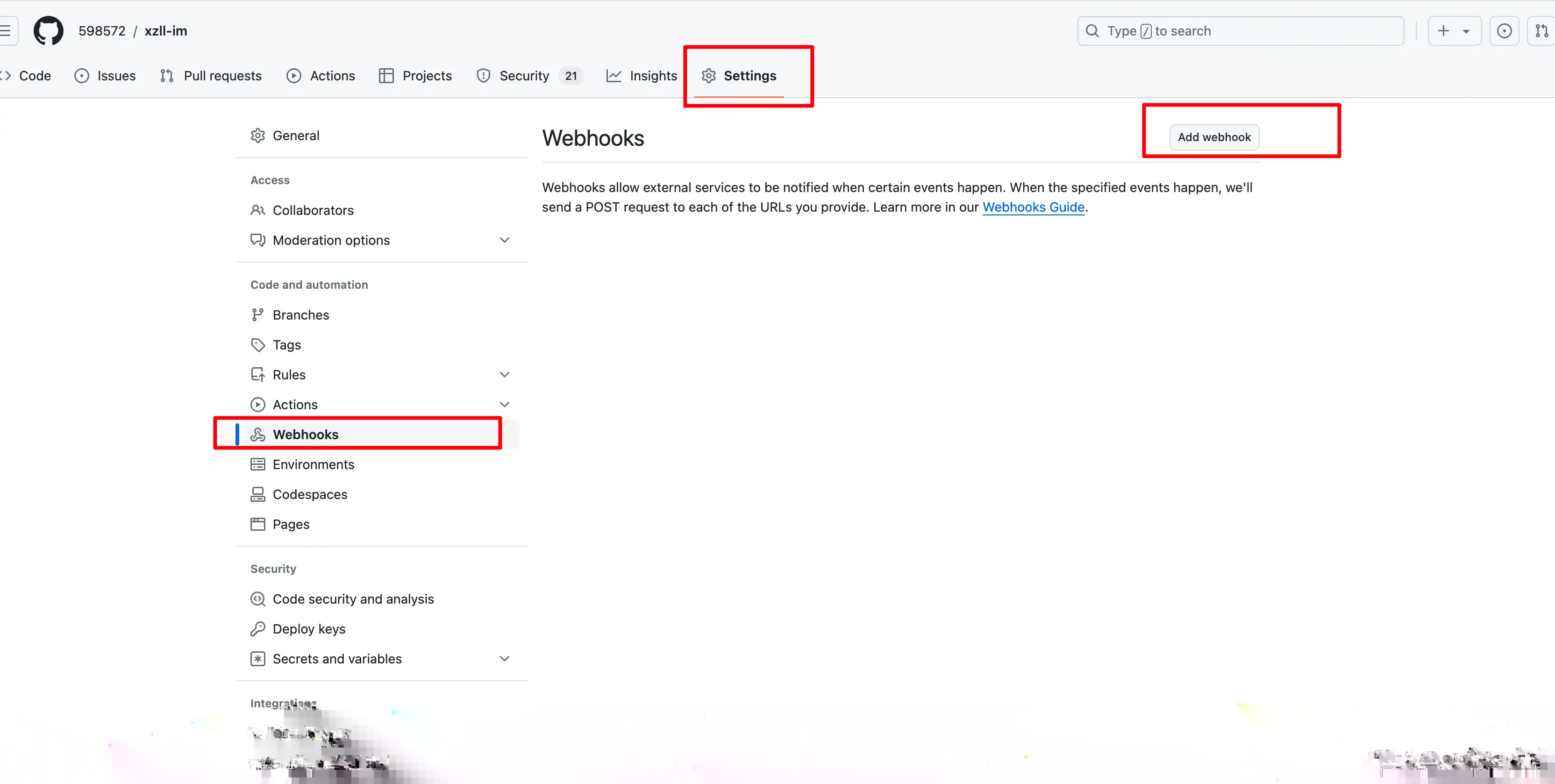Click the Tags label icon

[x=258, y=345]
